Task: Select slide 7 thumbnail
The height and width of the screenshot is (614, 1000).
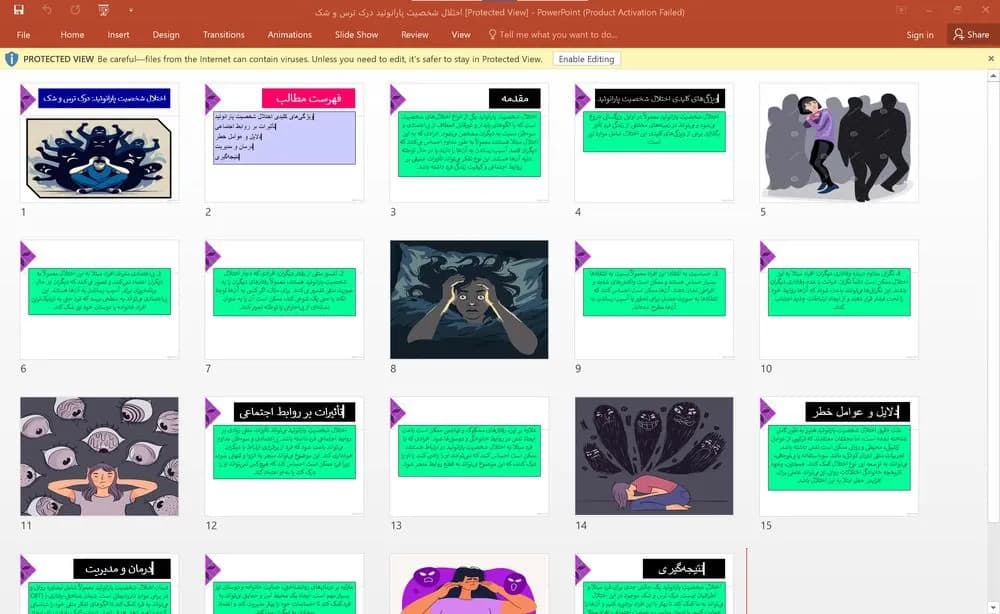Action: coord(284,299)
